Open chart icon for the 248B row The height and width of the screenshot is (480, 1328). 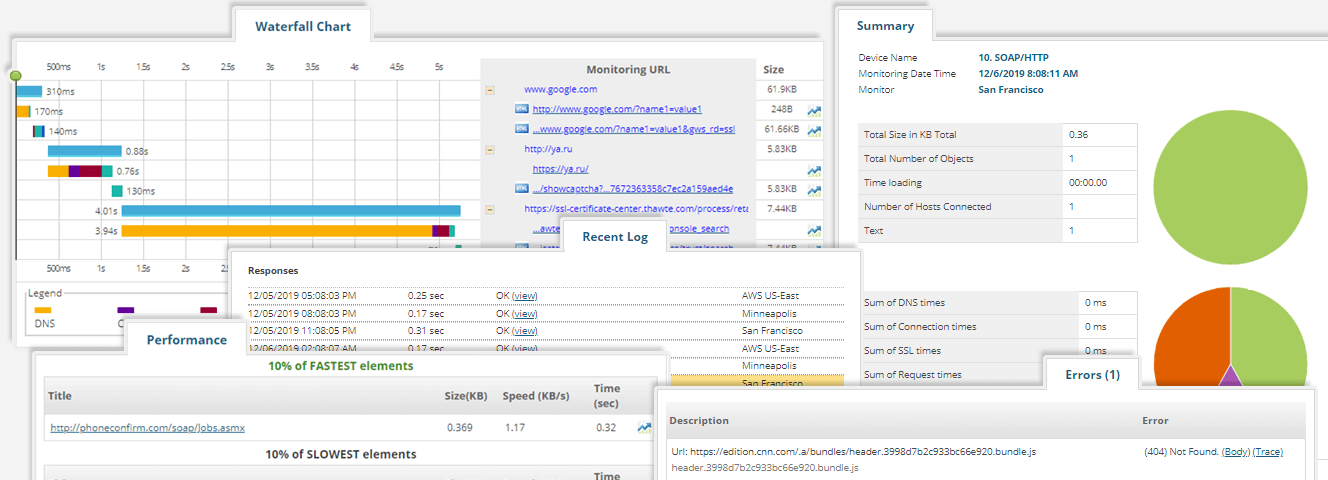click(x=815, y=110)
